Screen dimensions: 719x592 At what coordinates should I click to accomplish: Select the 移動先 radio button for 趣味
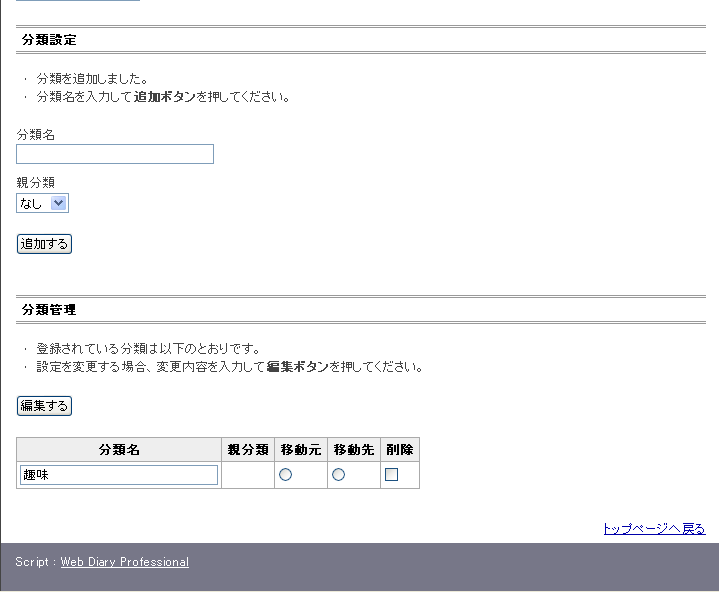click(339, 475)
